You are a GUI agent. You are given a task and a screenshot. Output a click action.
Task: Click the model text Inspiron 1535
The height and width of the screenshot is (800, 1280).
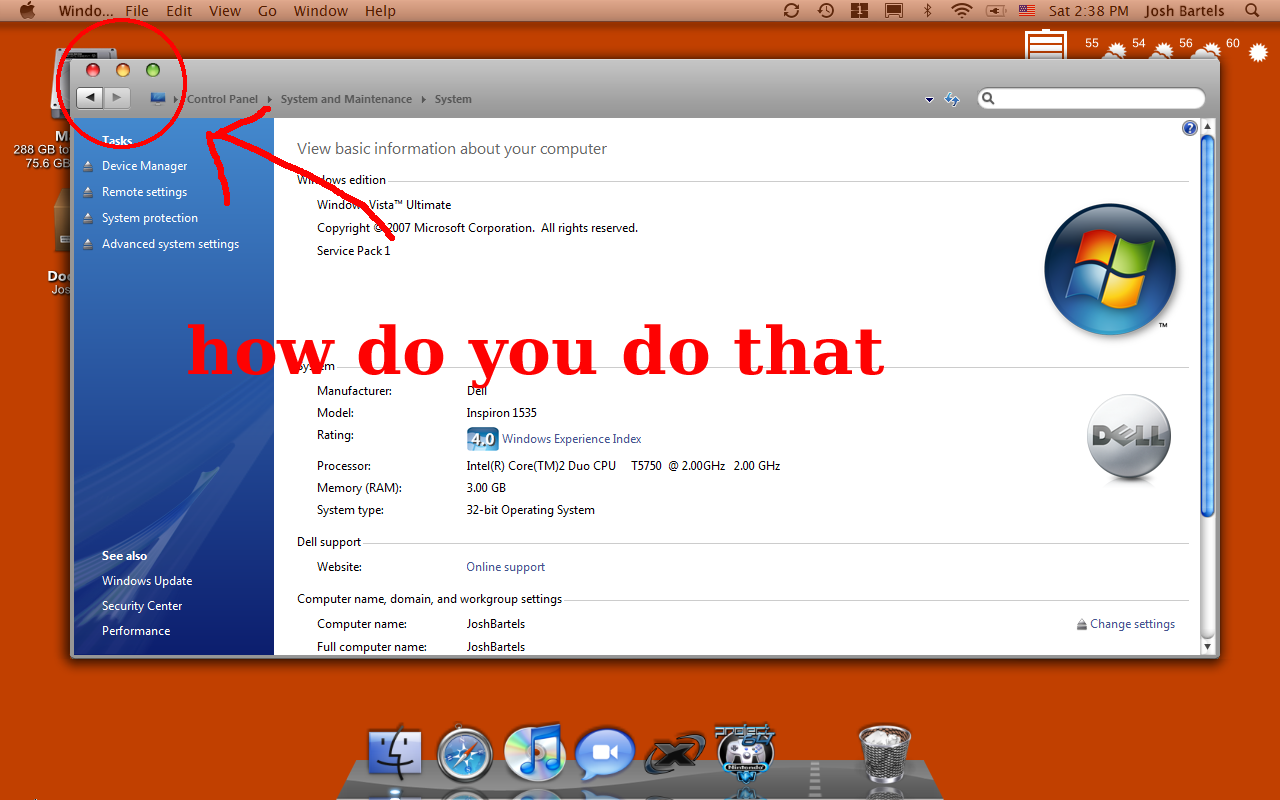(x=501, y=413)
